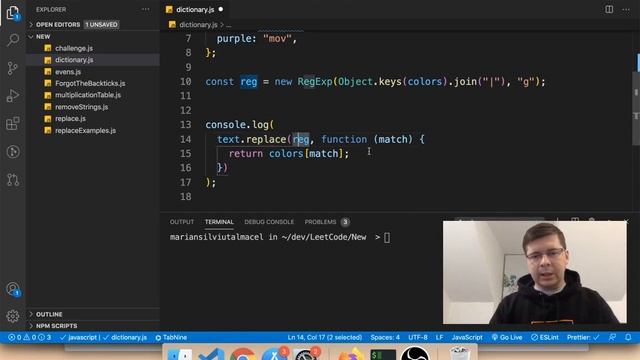This screenshot has height=360, width=640.
Task: Click the Prettier status item
Action: click(583, 338)
